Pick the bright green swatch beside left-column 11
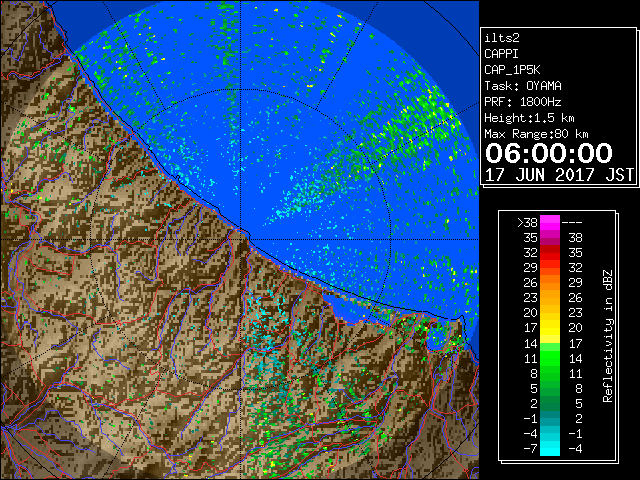Viewport: 640px width, 480px height. pyautogui.click(x=550, y=358)
